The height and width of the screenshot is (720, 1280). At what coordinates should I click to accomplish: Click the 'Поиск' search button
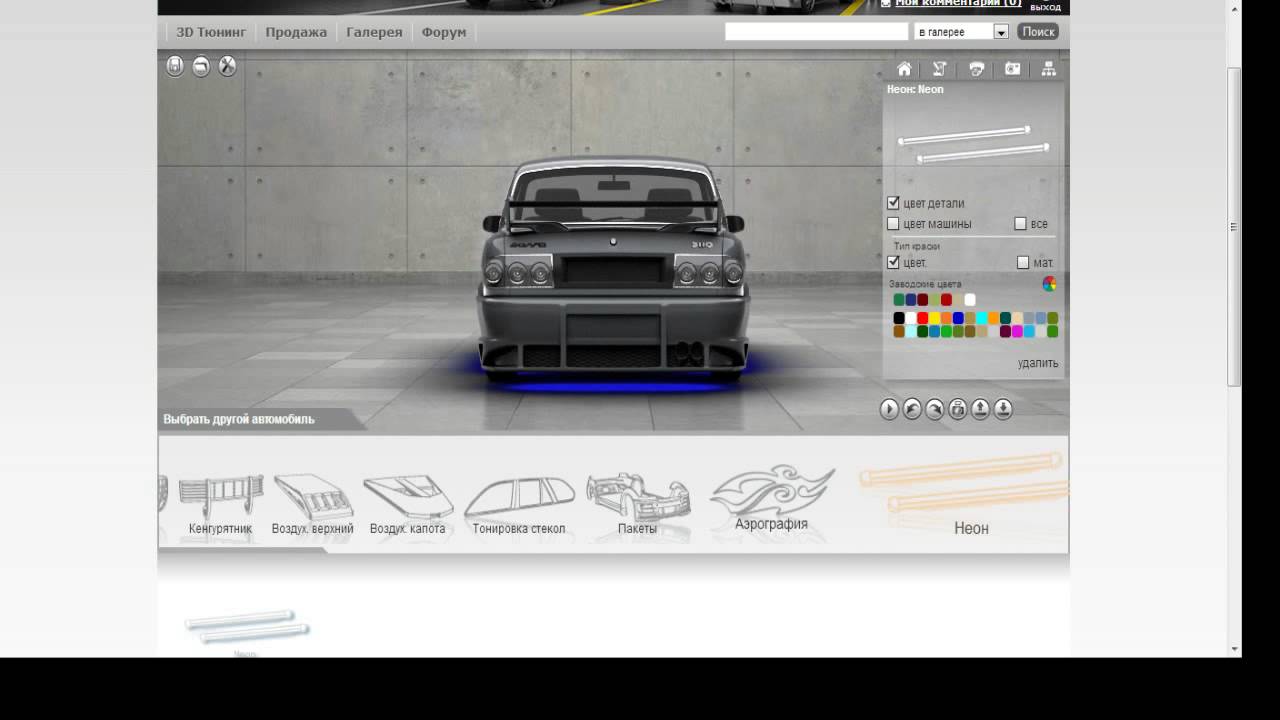point(1038,32)
